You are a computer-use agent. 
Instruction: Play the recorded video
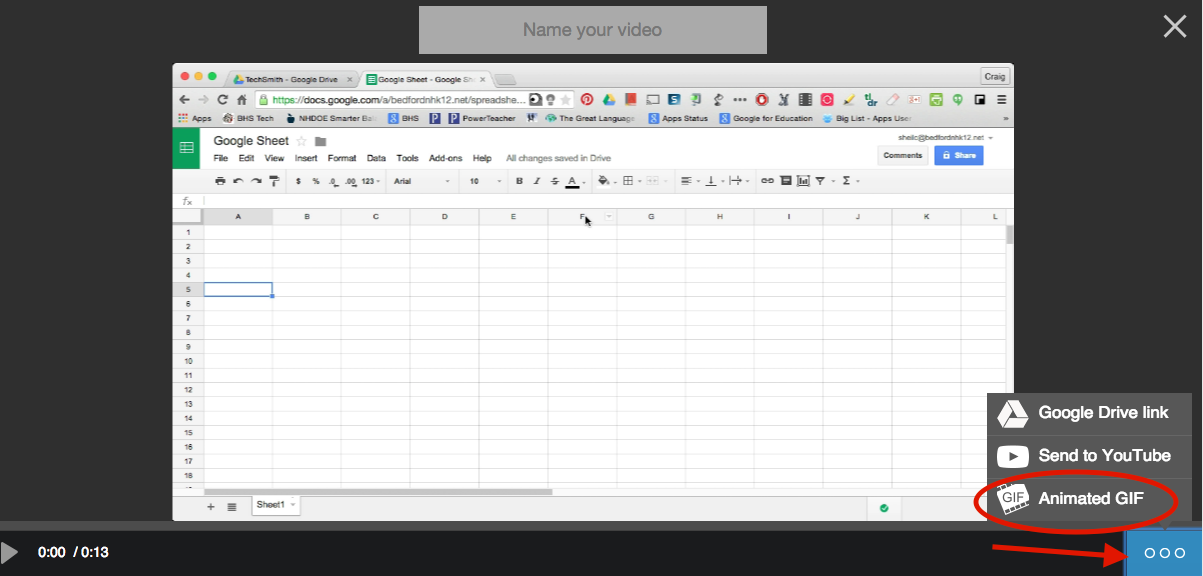click(x=10, y=552)
